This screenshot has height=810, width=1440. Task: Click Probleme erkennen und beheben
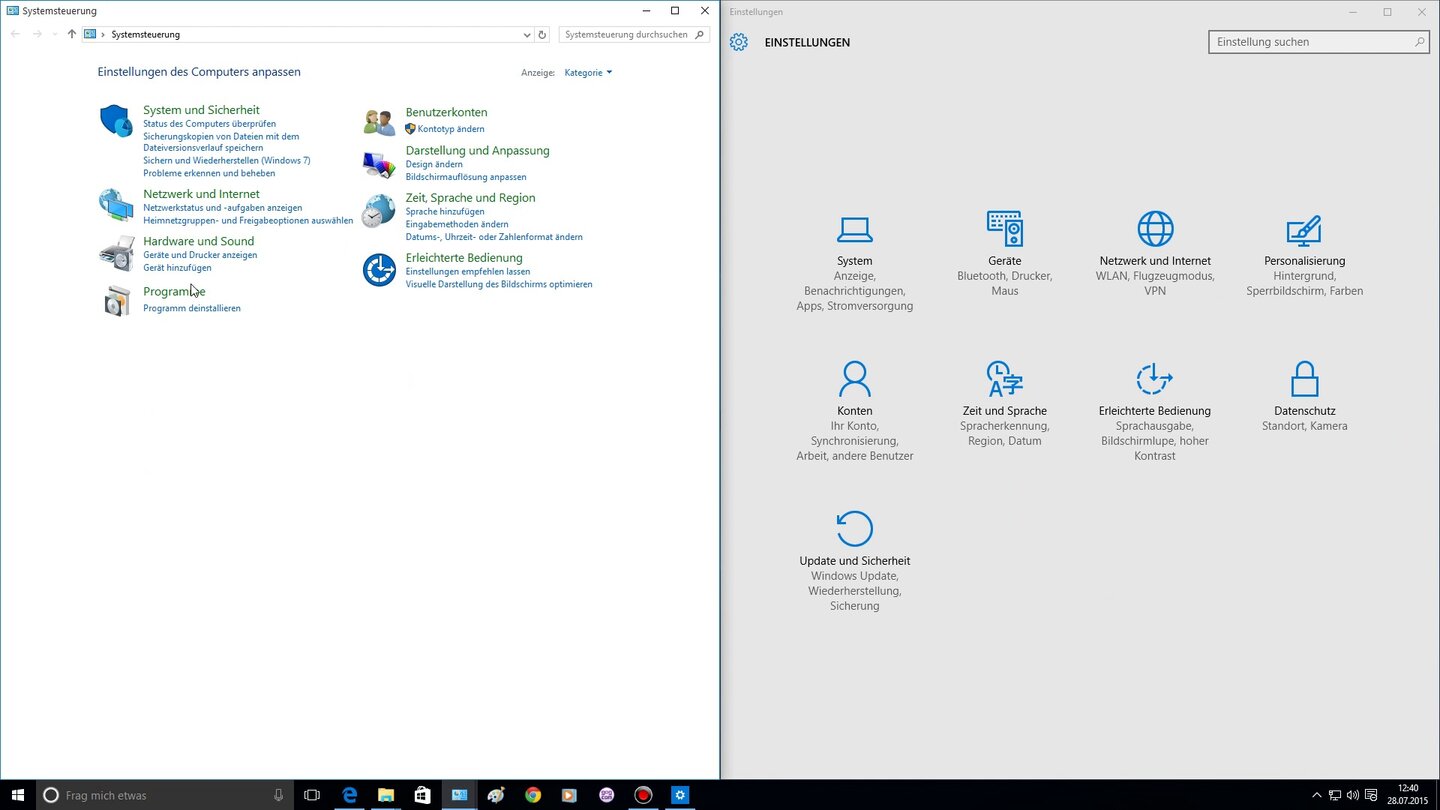coord(209,173)
